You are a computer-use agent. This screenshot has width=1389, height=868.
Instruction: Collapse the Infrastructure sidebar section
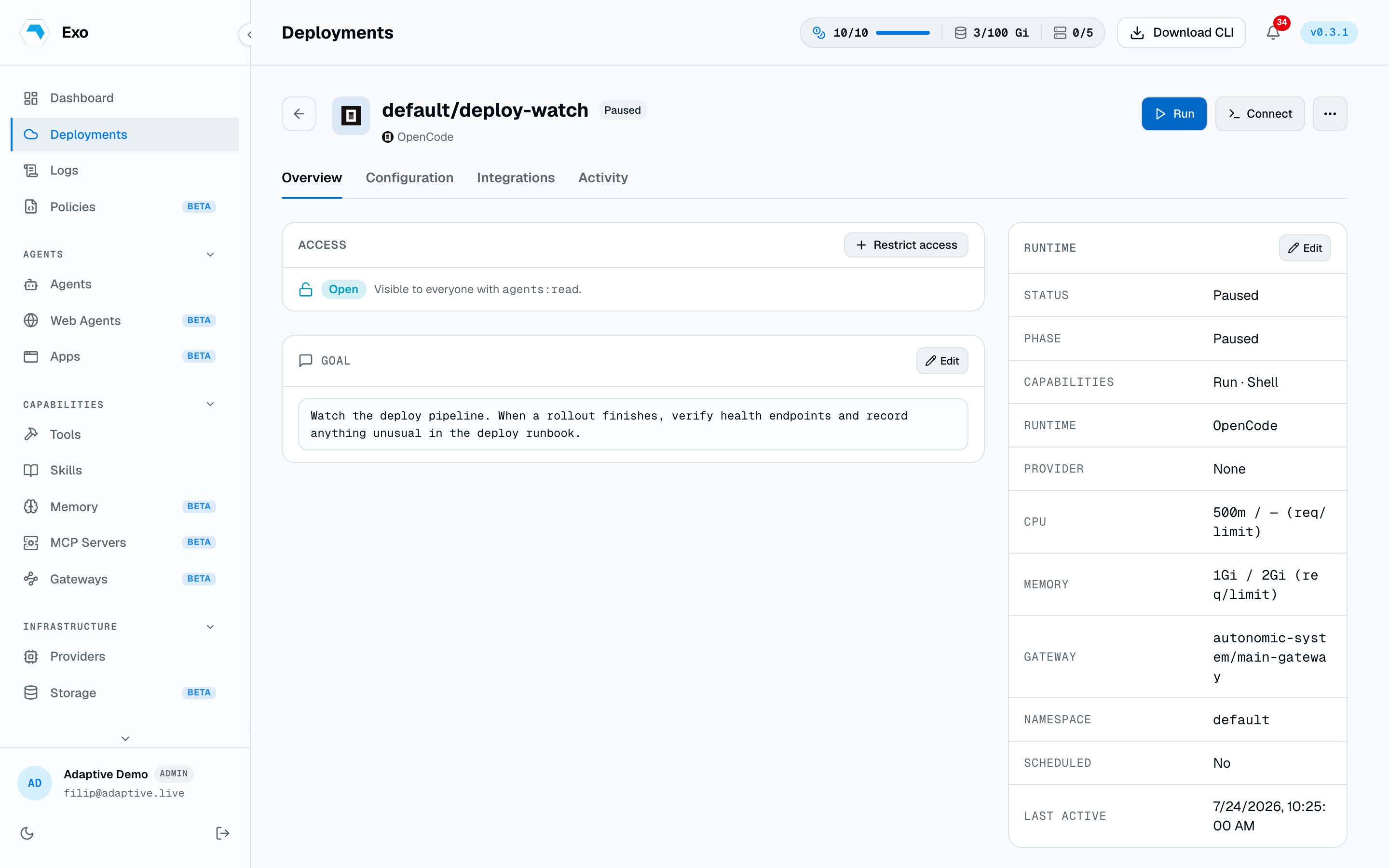click(x=210, y=626)
